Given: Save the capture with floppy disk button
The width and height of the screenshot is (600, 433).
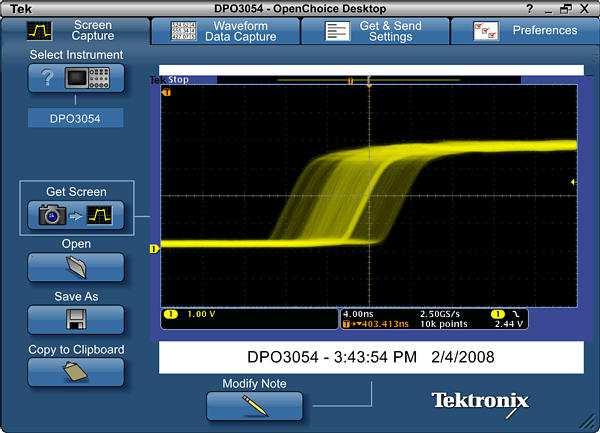Looking at the screenshot, I should [x=76, y=320].
